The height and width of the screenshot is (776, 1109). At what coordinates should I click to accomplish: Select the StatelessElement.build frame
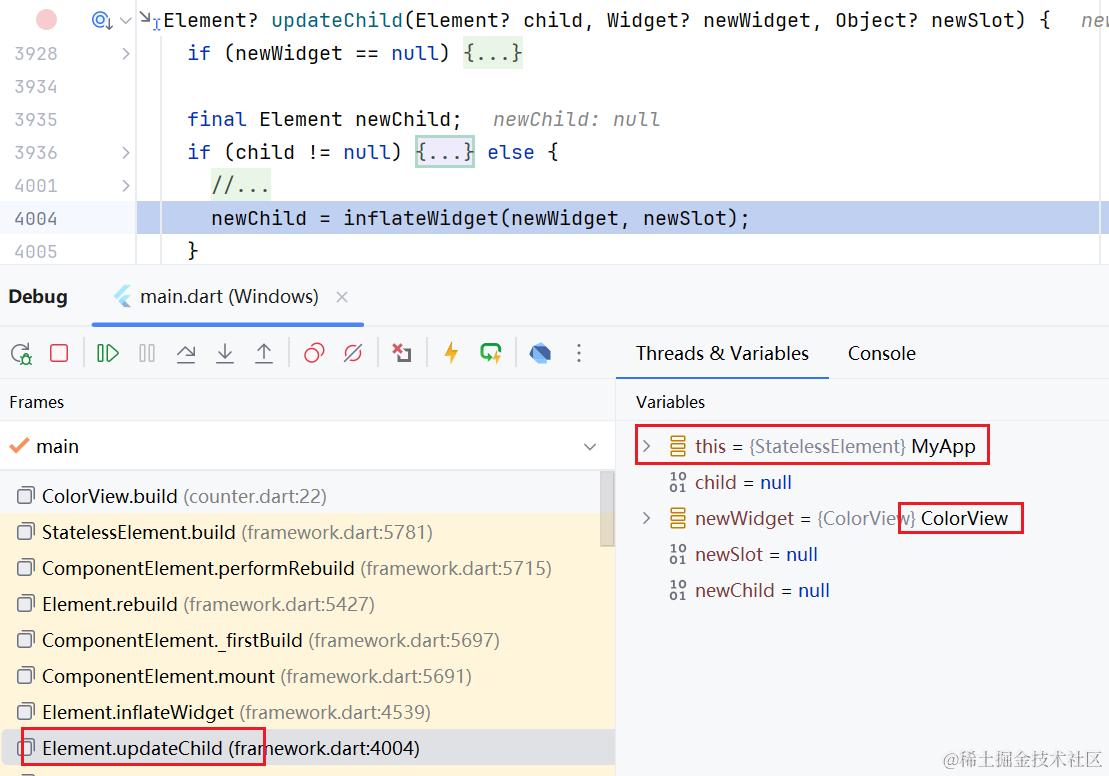(301, 533)
